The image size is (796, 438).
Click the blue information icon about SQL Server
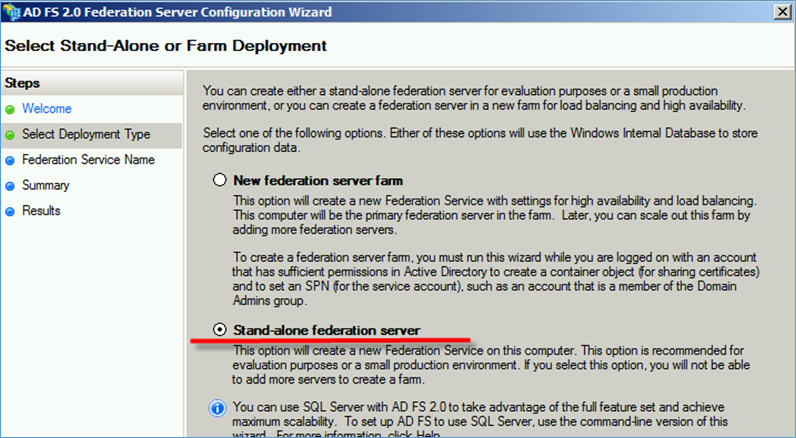click(x=217, y=408)
